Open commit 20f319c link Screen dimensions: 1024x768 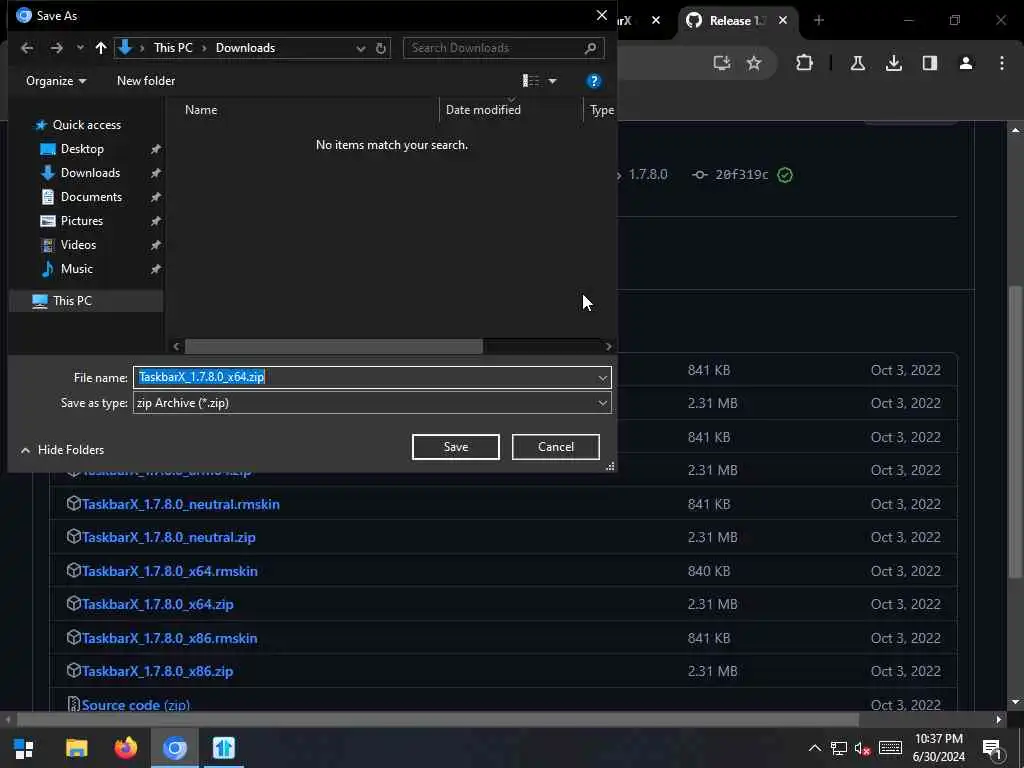[741, 175]
